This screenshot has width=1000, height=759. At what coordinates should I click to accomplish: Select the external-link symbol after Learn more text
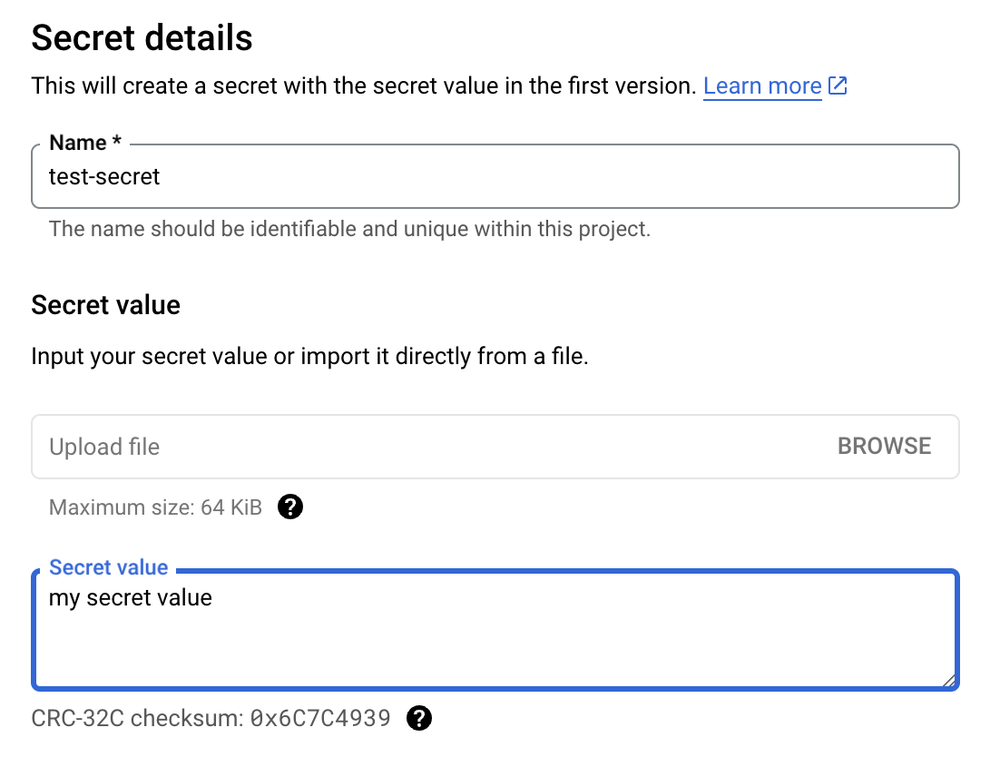[837, 86]
